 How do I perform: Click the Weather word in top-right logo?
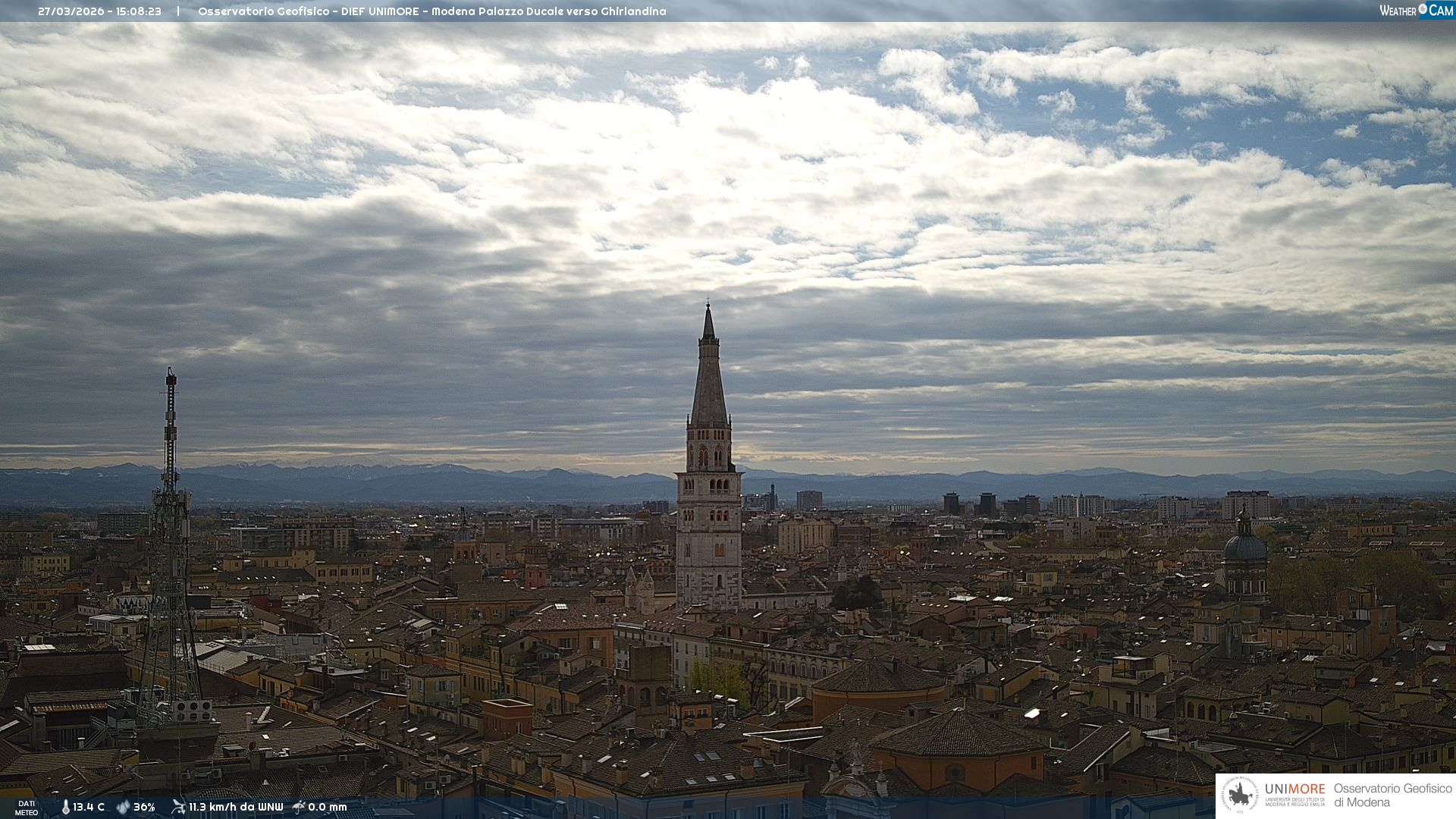(x=1398, y=11)
